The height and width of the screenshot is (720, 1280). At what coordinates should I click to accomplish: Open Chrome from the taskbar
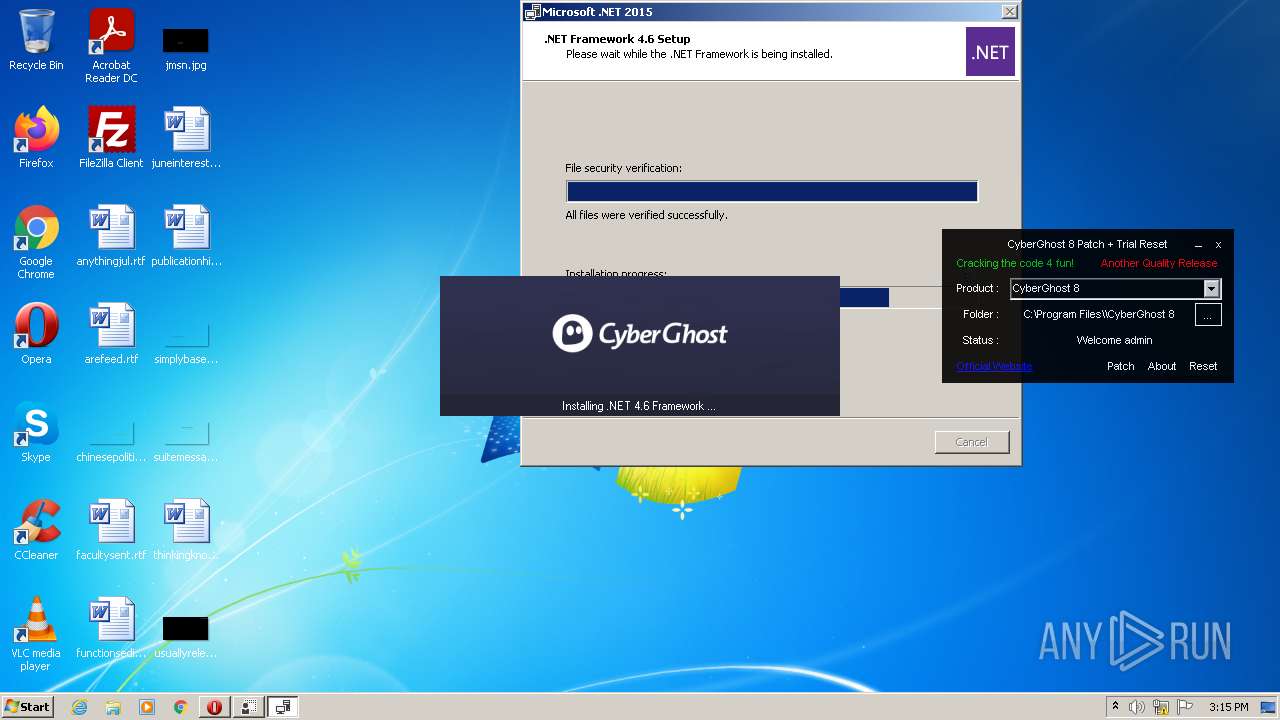pyautogui.click(x=180, y=707)
